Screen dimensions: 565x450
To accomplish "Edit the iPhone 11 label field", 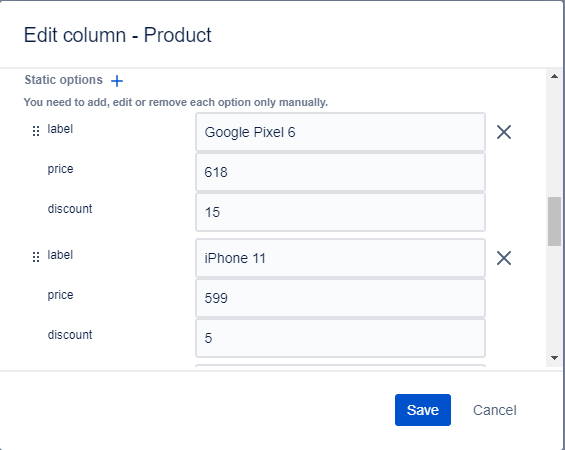I will coord(341,258).
